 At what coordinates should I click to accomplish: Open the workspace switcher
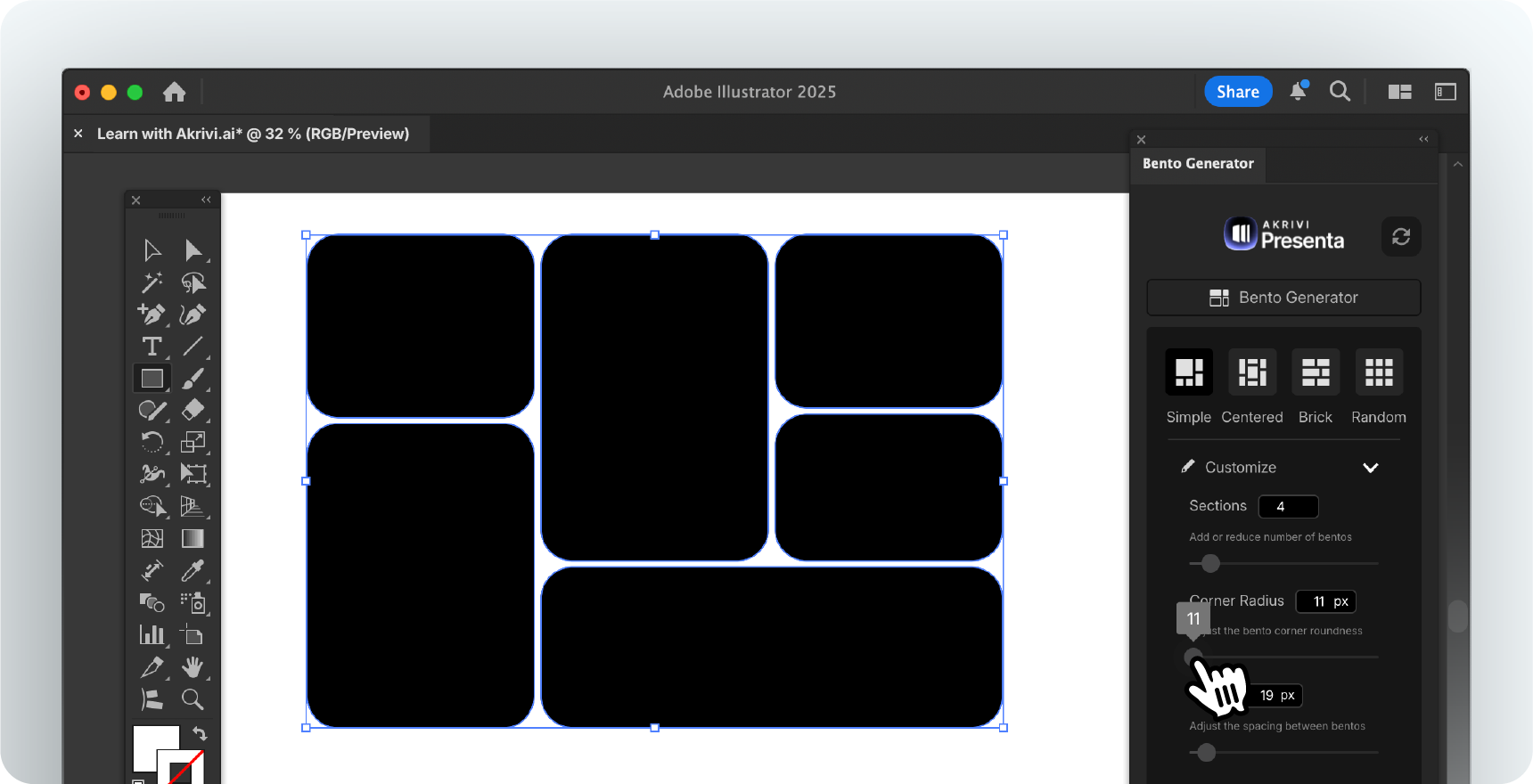pyautogui.click(x=1446, y=92)
